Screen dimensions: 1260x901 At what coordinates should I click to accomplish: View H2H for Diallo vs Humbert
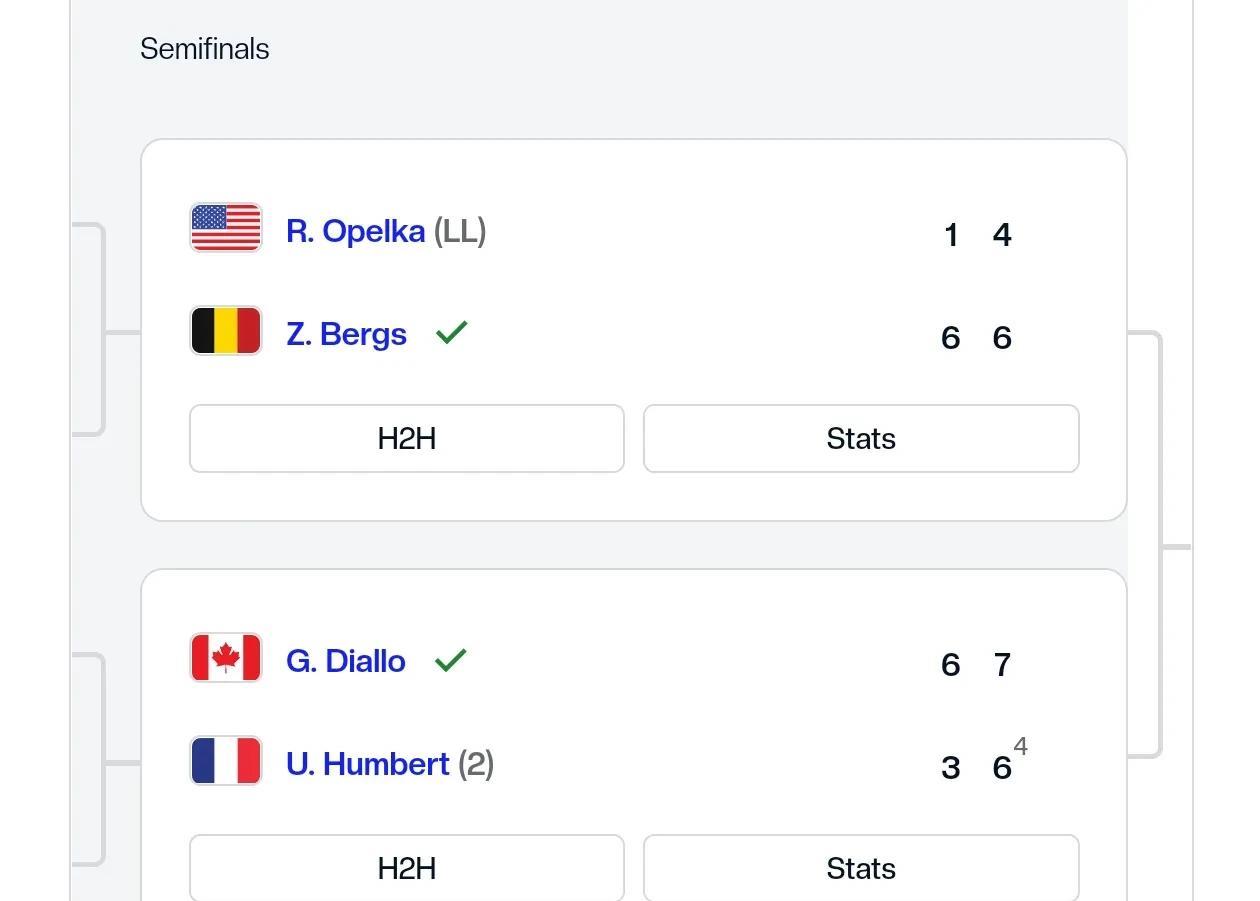click(x=407, y=868)
